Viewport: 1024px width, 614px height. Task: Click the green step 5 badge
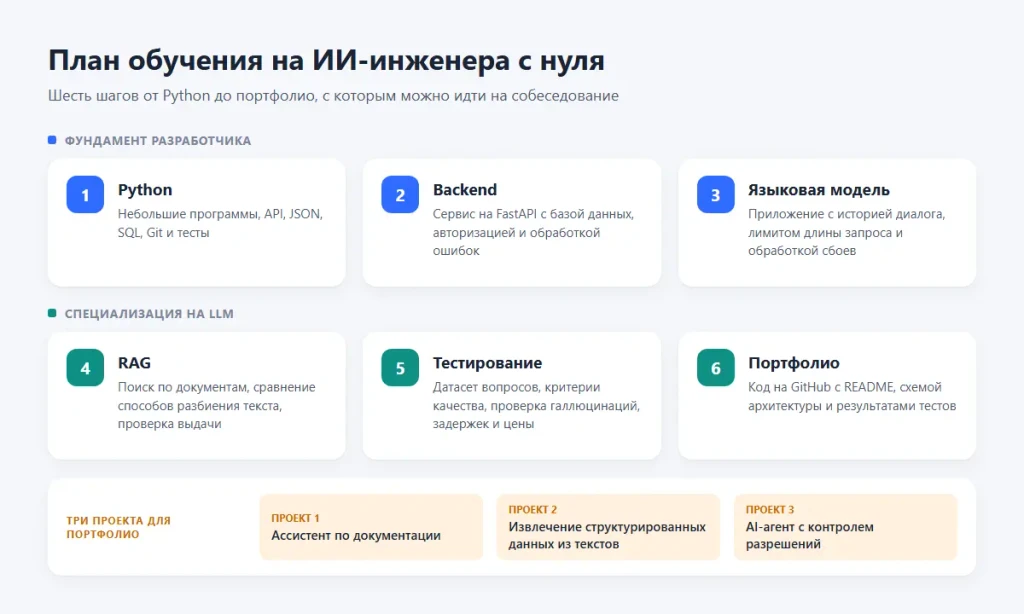400,368
